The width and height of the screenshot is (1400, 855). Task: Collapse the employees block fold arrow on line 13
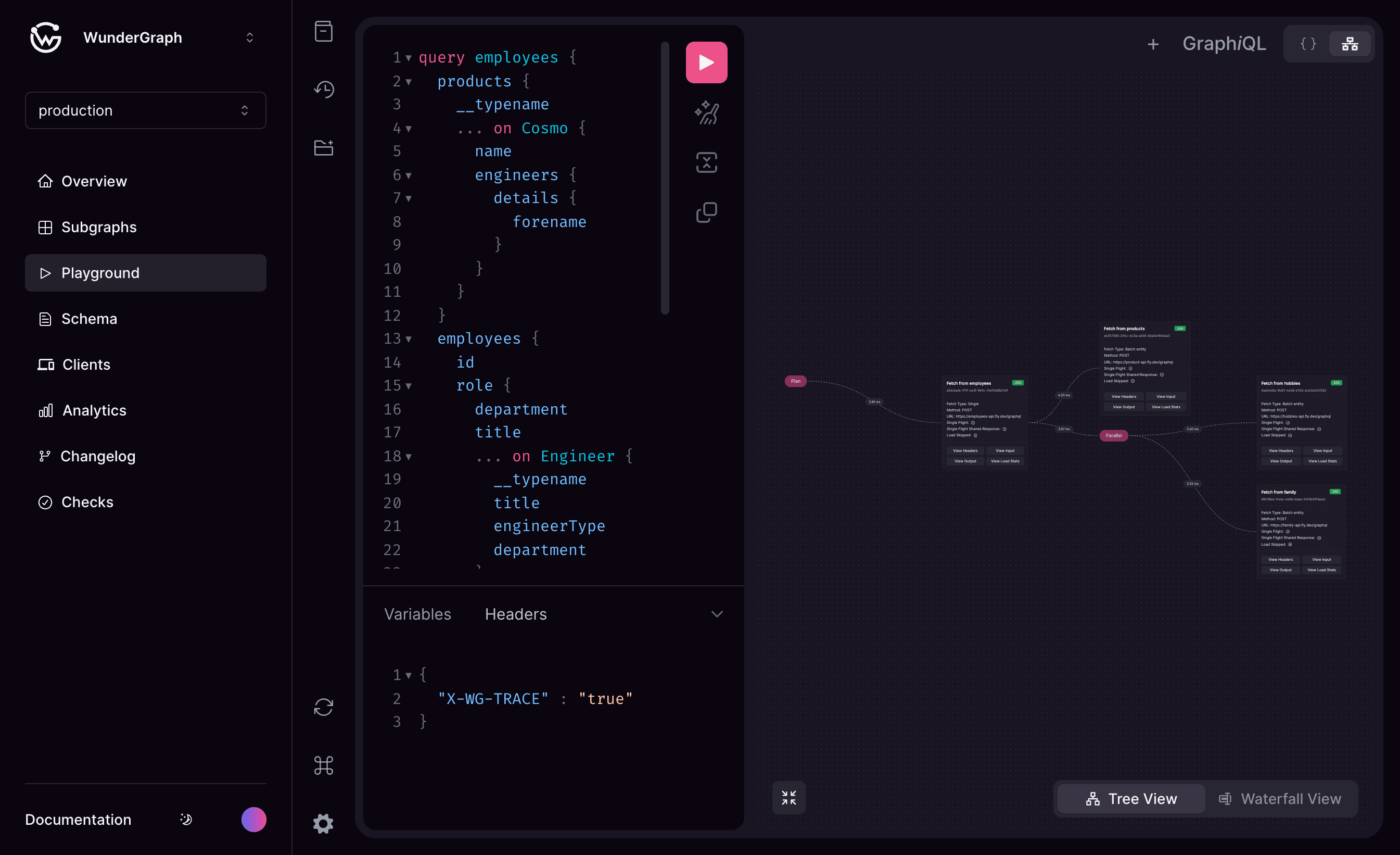tap(409, 339)
